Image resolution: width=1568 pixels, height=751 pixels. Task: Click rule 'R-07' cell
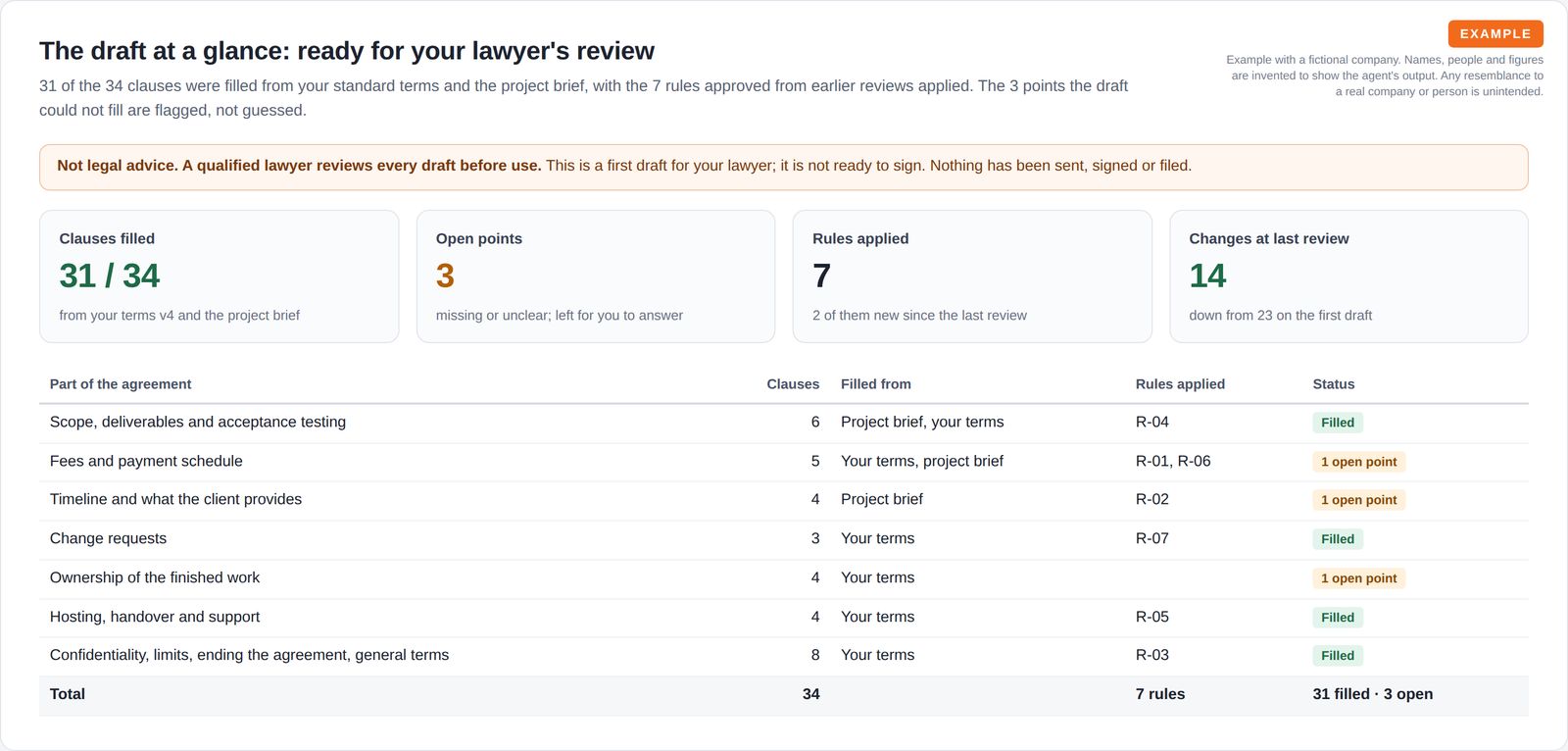pos(1152,538)
